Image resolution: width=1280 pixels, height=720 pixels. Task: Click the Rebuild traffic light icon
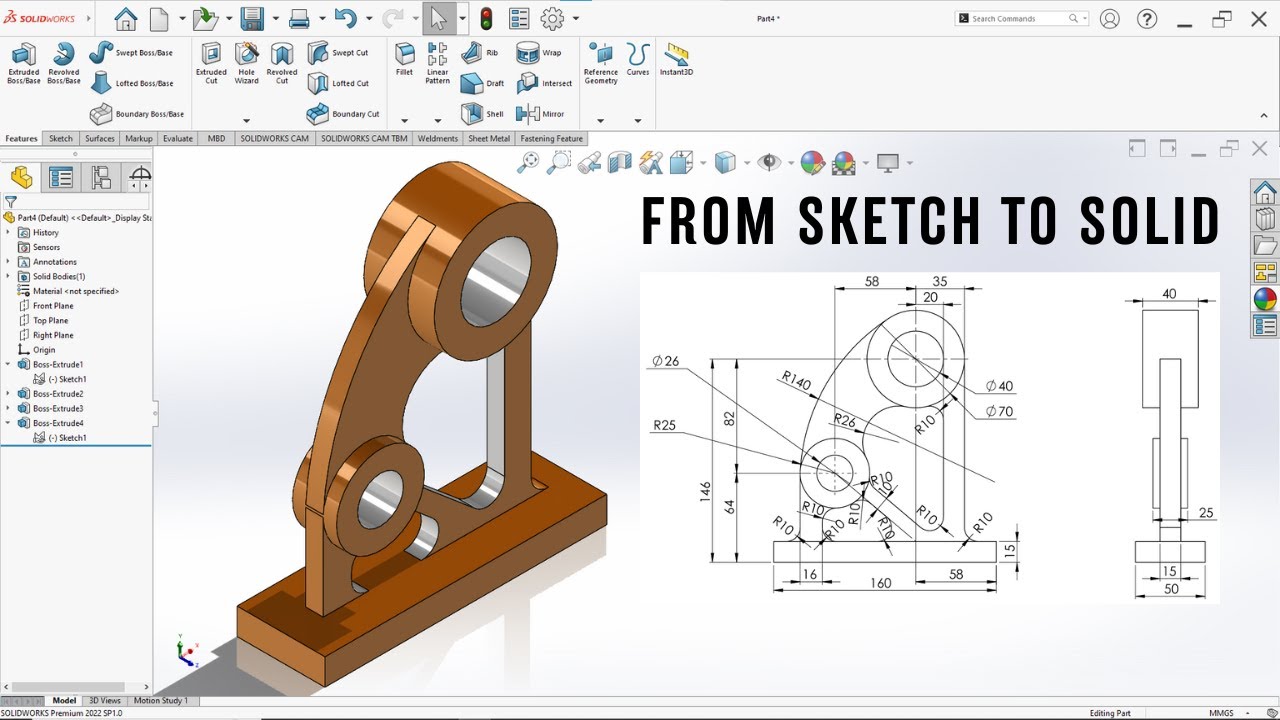(487, 18)
